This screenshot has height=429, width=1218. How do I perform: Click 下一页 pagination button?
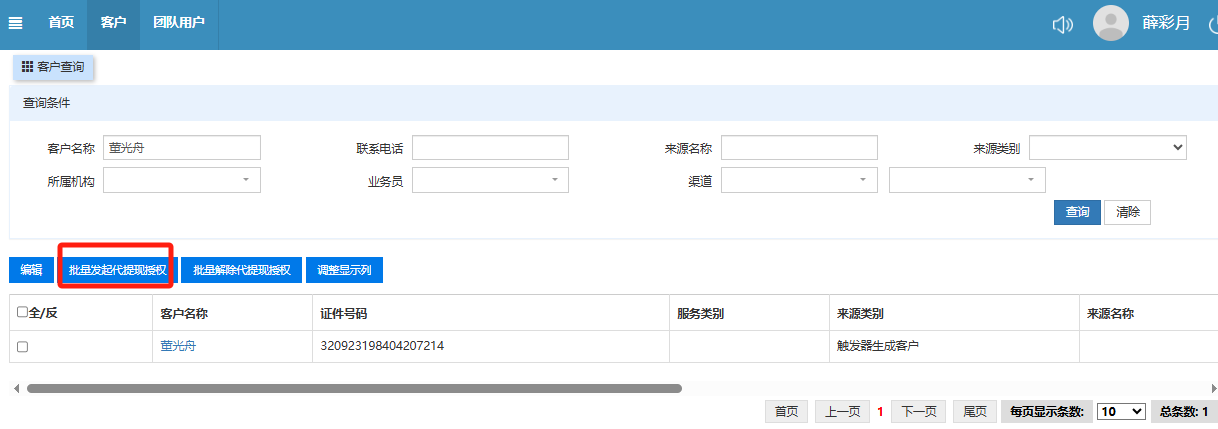coord(919,411)
